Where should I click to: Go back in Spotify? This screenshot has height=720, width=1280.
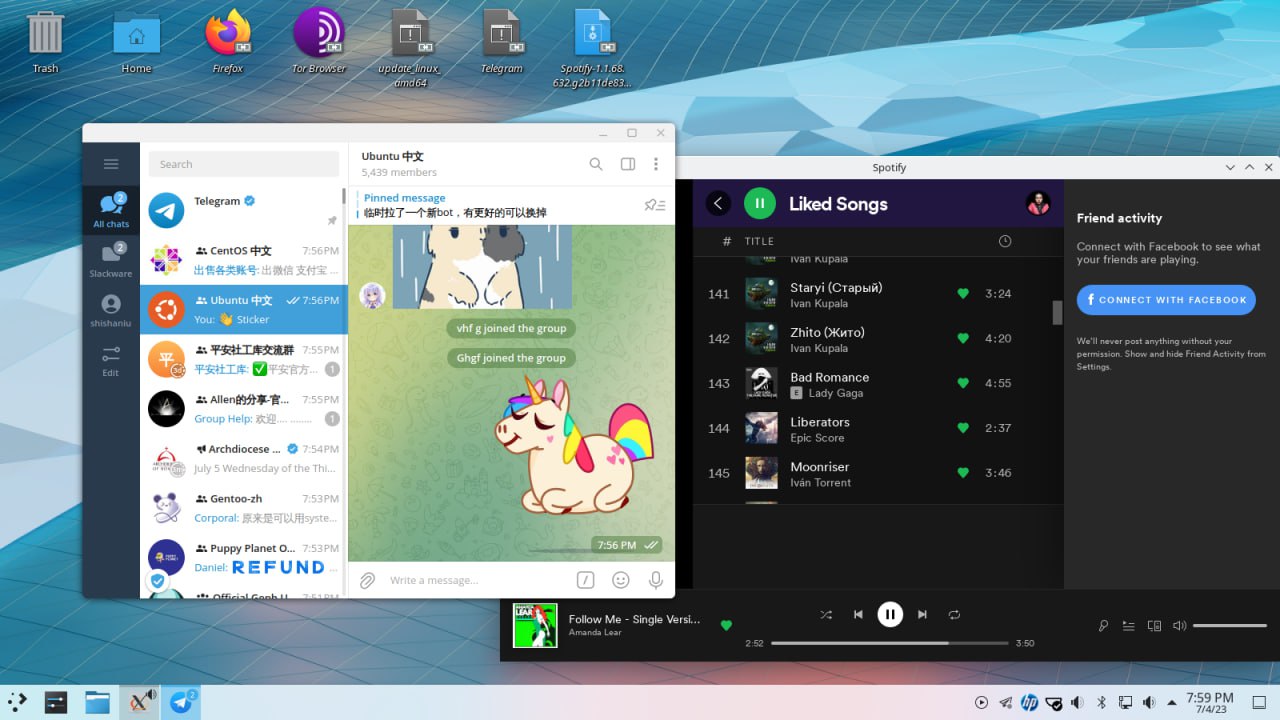coord(718,204)
